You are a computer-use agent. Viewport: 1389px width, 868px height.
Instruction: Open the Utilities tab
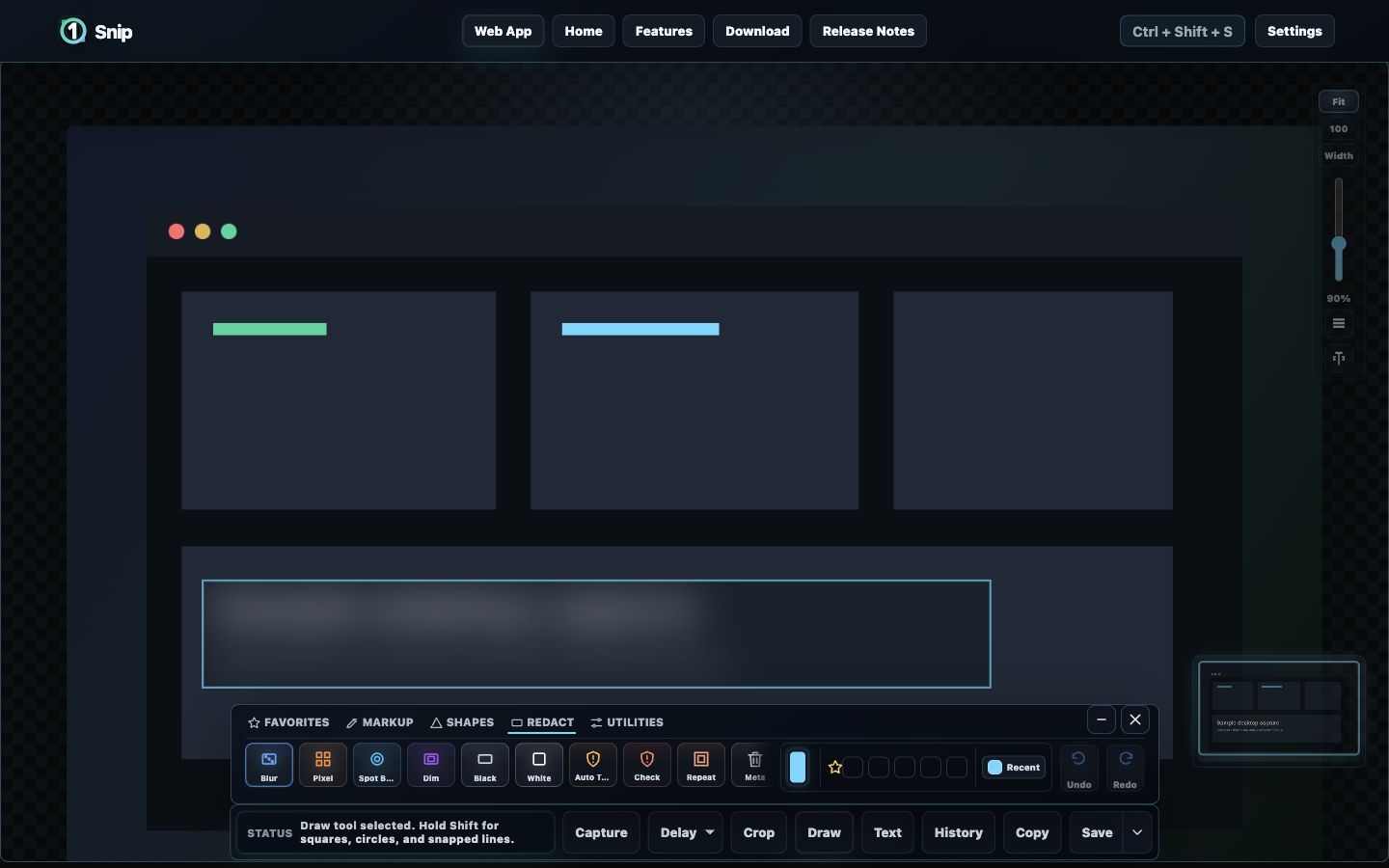coord(627,722)
